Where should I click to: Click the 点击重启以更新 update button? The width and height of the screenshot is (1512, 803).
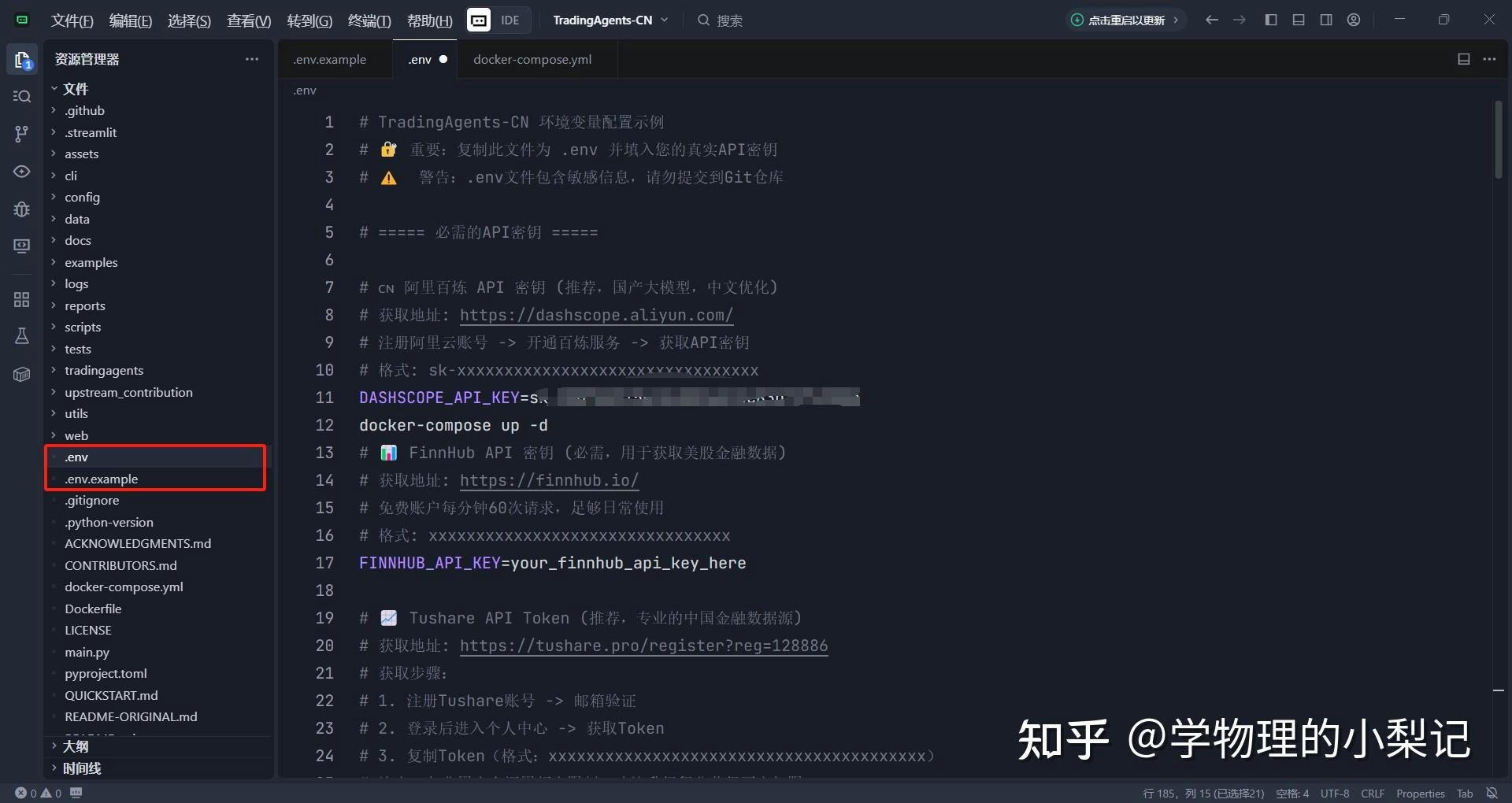click(1125, 20)
